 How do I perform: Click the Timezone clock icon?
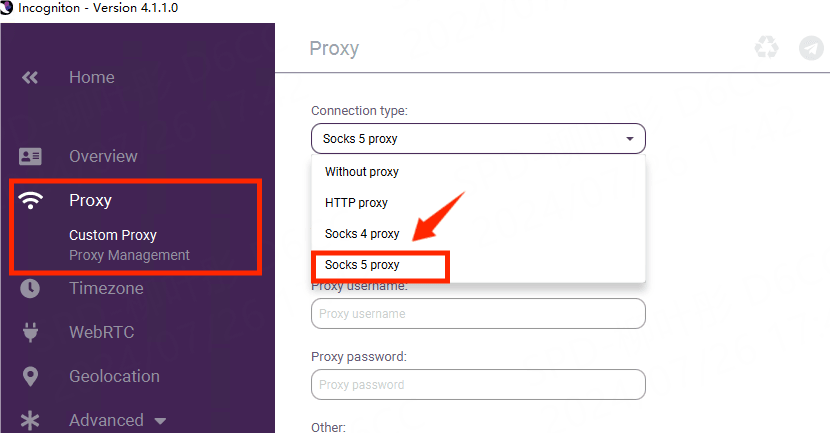[30, 288]
